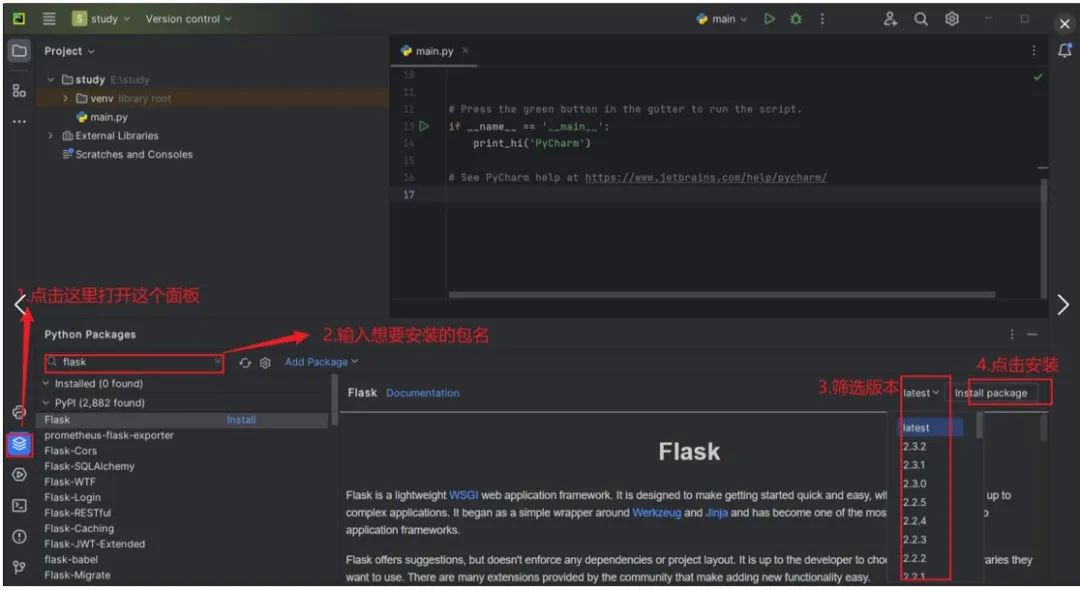The height and width of the screenshot is (590, 1080).
Task: Open the Python Console tool window icon
Action: (19, 412)
